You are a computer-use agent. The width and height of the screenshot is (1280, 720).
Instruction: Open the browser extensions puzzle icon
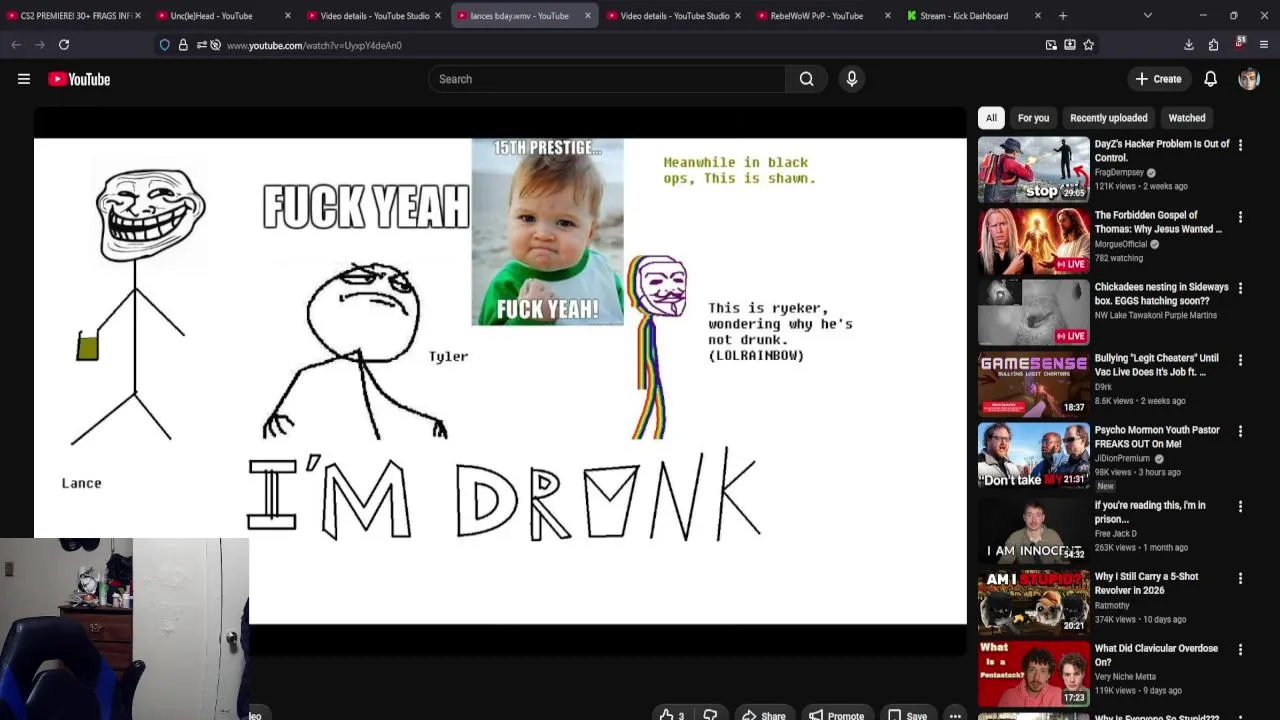pyautogui.click(x=1213, y=45)
